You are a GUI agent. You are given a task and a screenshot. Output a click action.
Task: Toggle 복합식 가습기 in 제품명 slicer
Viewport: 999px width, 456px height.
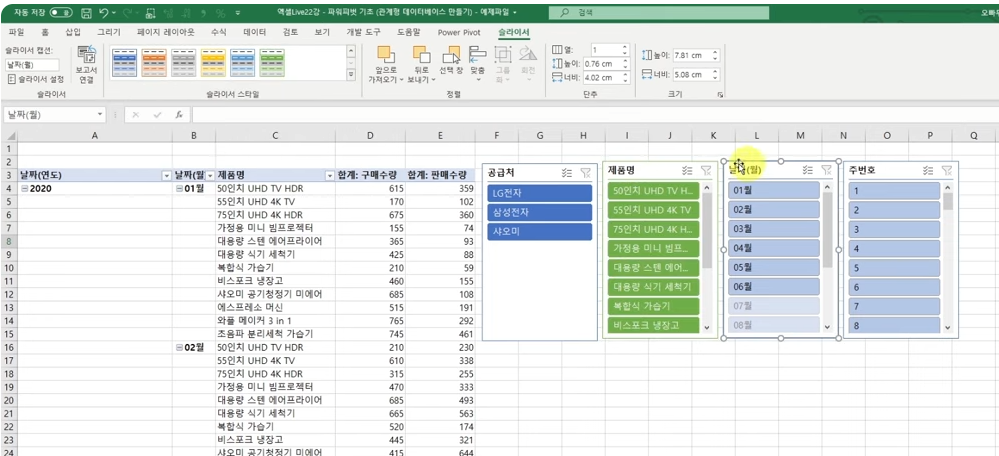click(653, 306)
